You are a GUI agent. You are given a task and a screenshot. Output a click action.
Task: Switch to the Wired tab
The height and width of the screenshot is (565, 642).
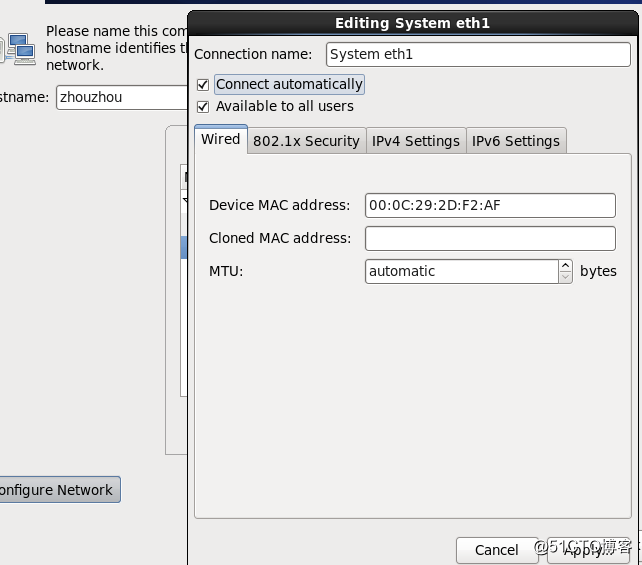click(221, 139)
